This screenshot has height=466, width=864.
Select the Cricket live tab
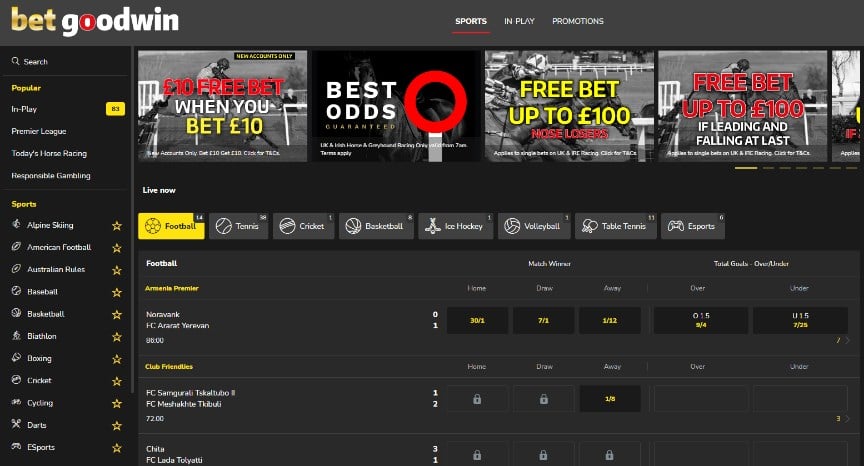coord(304,226)
